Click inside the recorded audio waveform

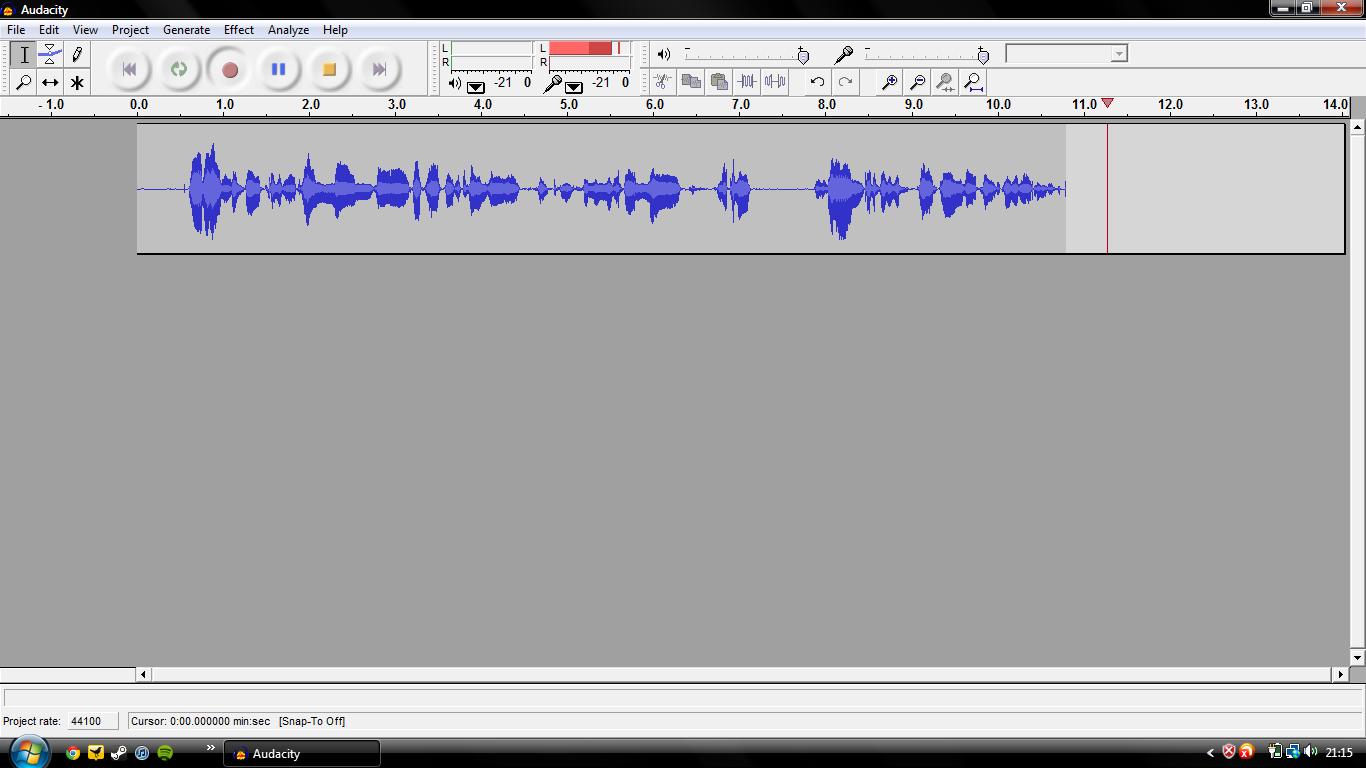click(600, 189)
